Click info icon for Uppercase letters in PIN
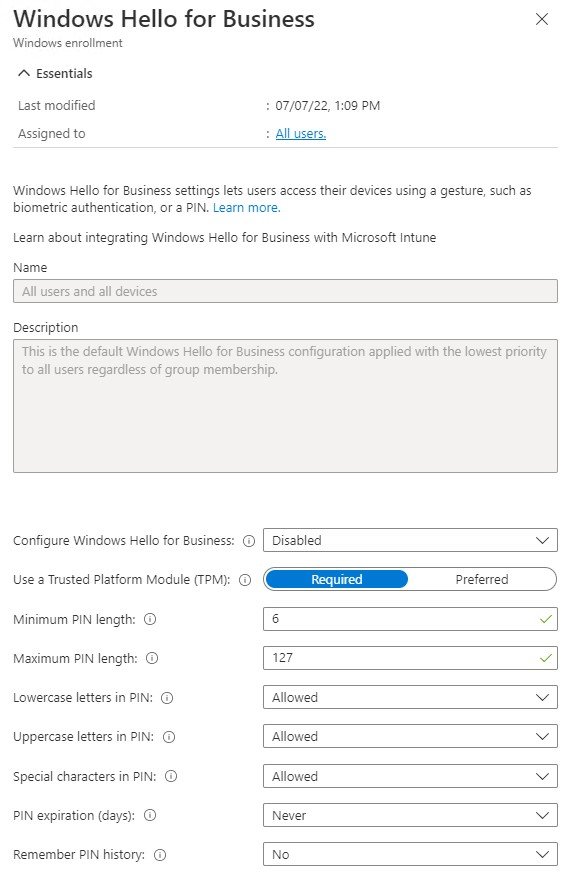The width and height of the screenshot is (579, 875). 168,737
